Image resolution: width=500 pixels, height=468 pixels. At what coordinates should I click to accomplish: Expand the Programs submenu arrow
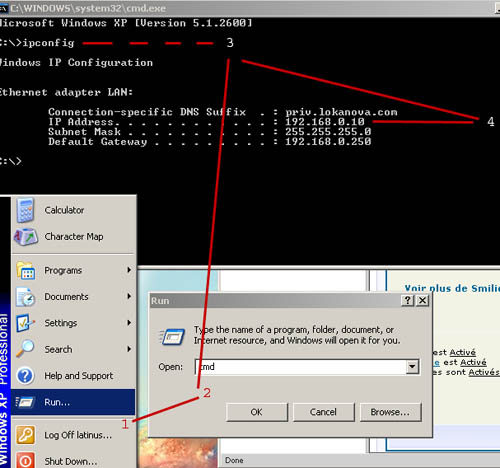129,270
